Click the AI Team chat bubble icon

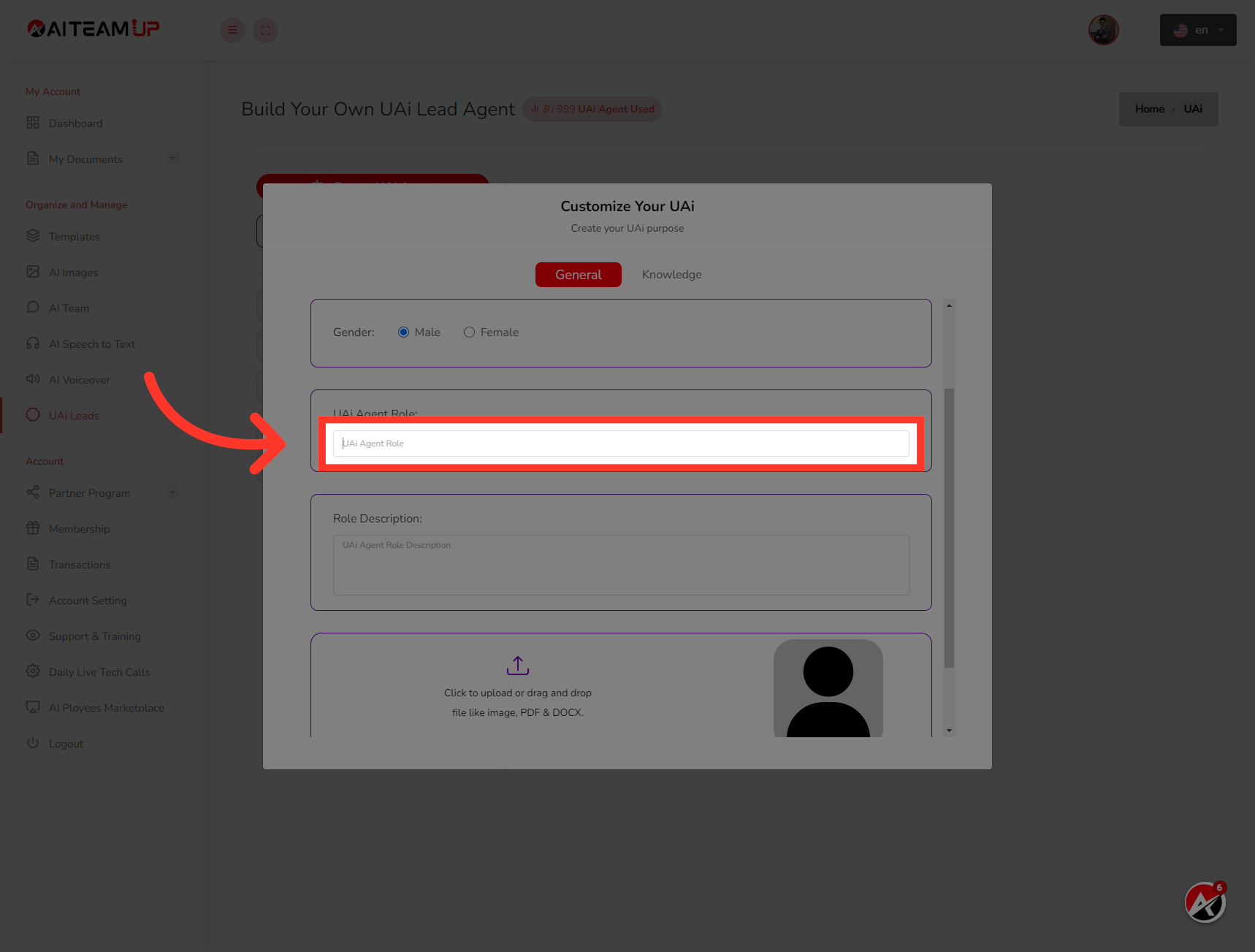[x=33, y=308]
